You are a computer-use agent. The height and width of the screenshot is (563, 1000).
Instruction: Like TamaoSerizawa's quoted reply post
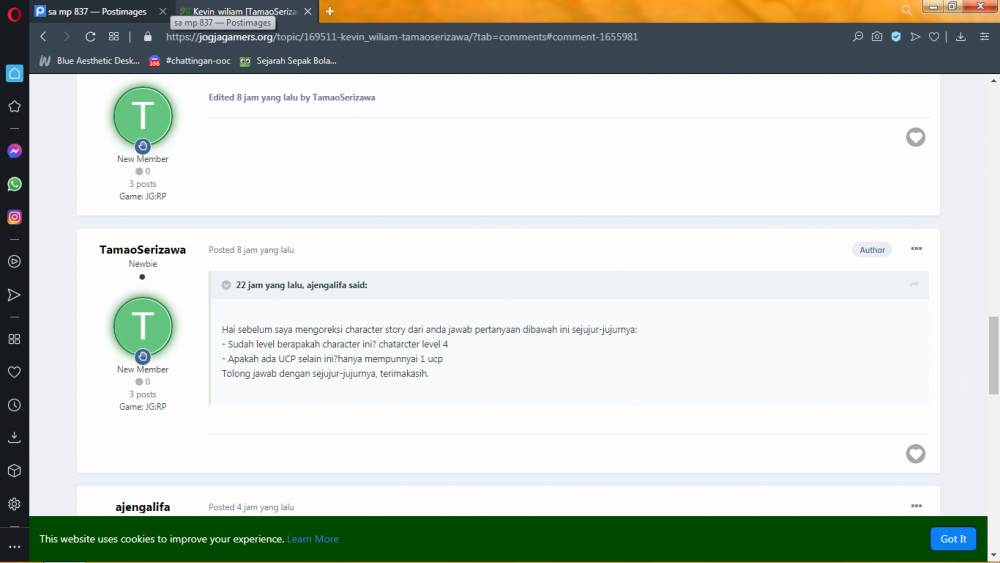coord(915,453)
